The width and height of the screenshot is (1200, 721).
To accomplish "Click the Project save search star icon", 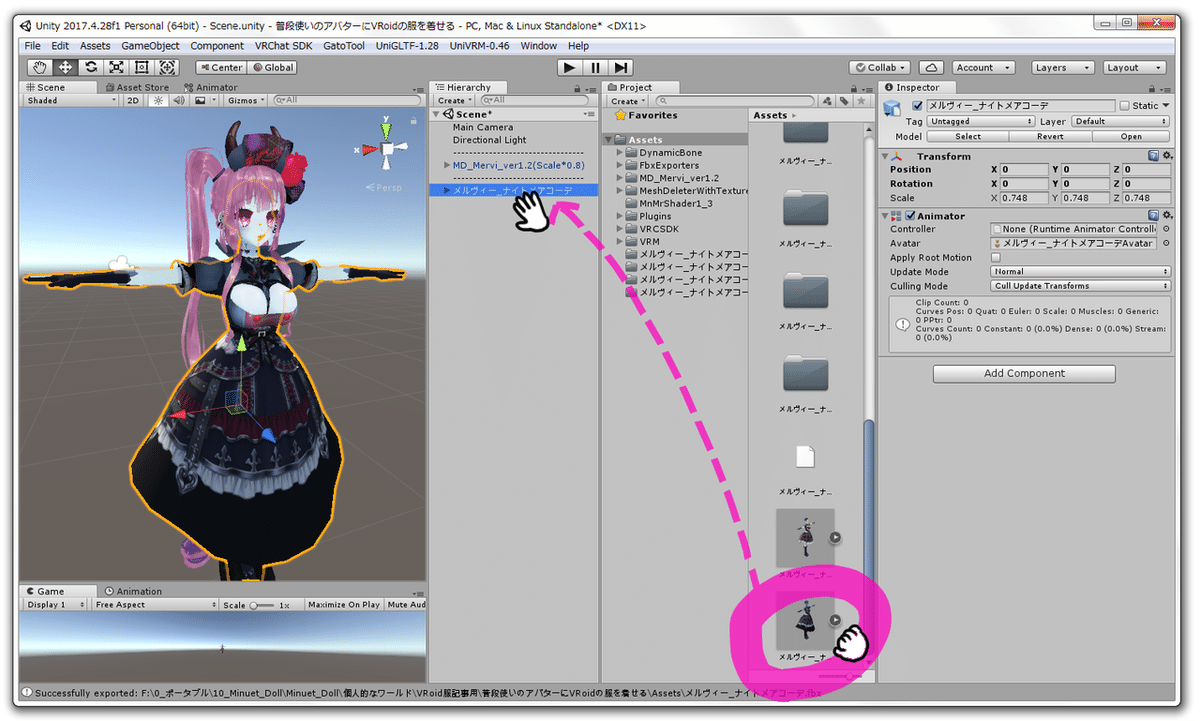I will point(861,101).
